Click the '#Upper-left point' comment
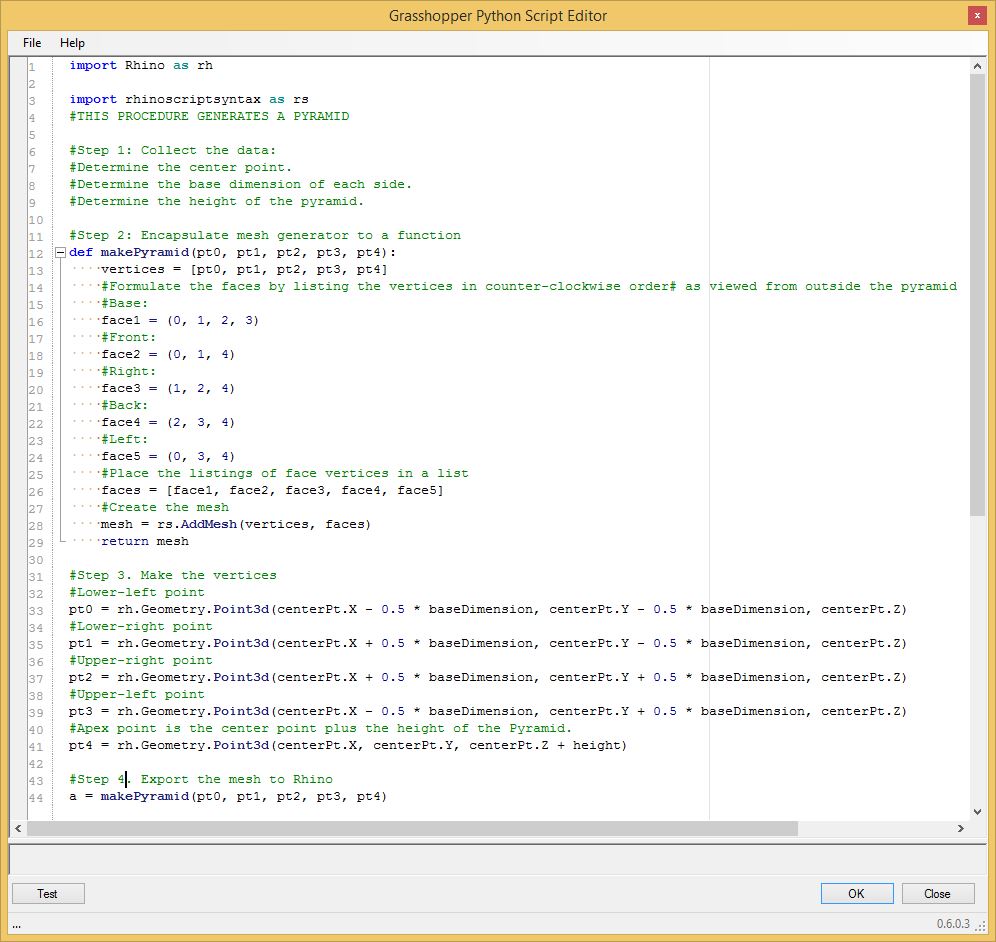Viewport: 996px width, 942px height. [x=137, y=695]
